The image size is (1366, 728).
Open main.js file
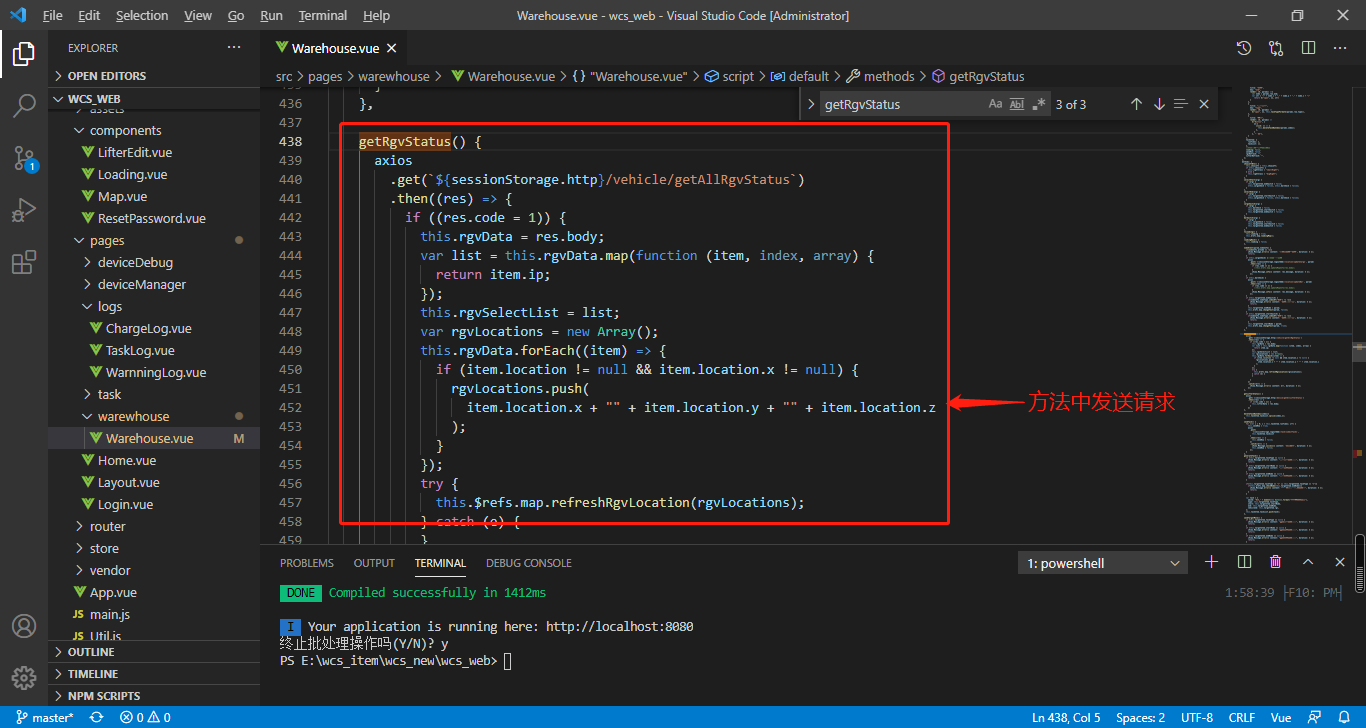tap(154, 614)
